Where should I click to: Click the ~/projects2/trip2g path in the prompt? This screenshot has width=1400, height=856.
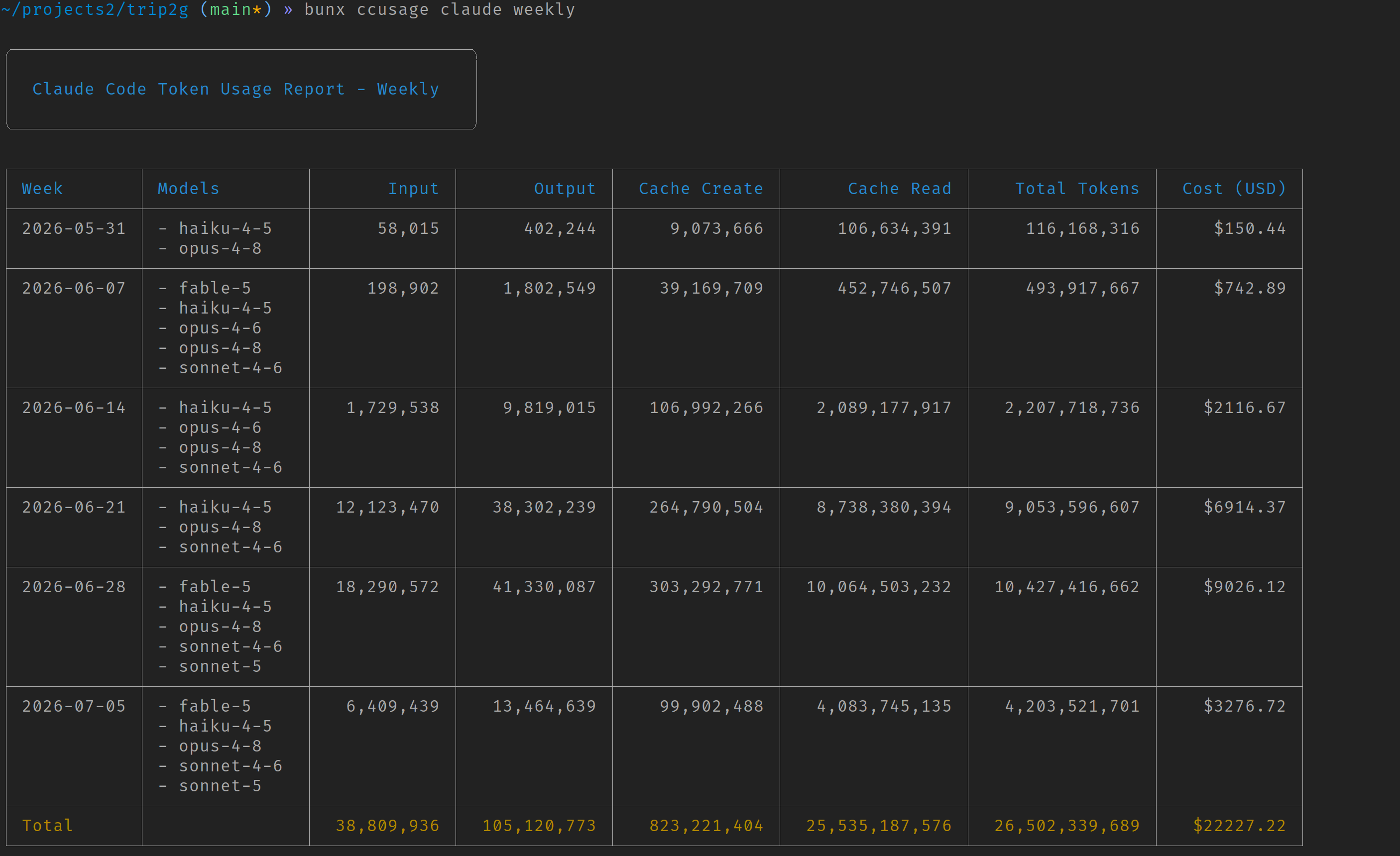pos(94,9)
